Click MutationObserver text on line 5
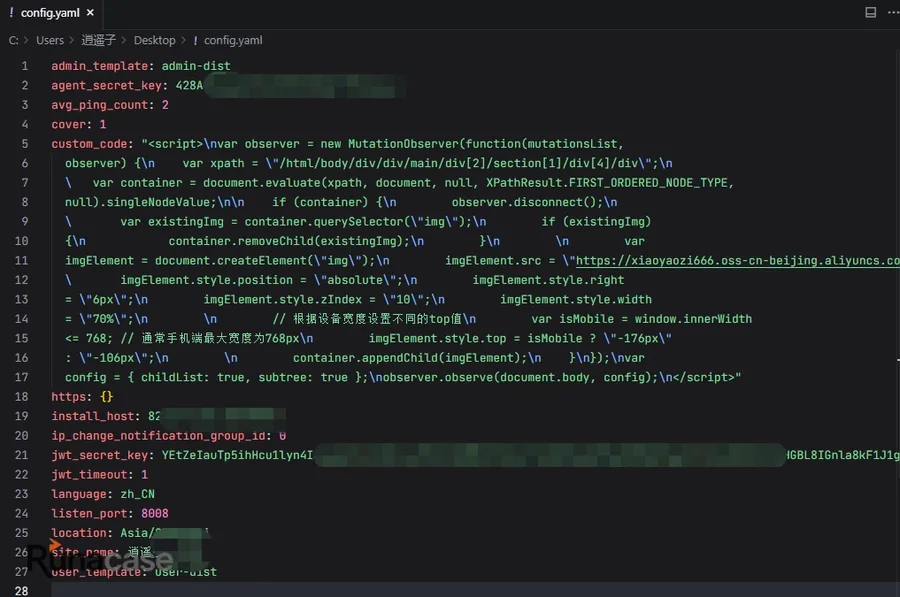Image resolution: width=900 pixels, height=597 pixels. (403, 144)
